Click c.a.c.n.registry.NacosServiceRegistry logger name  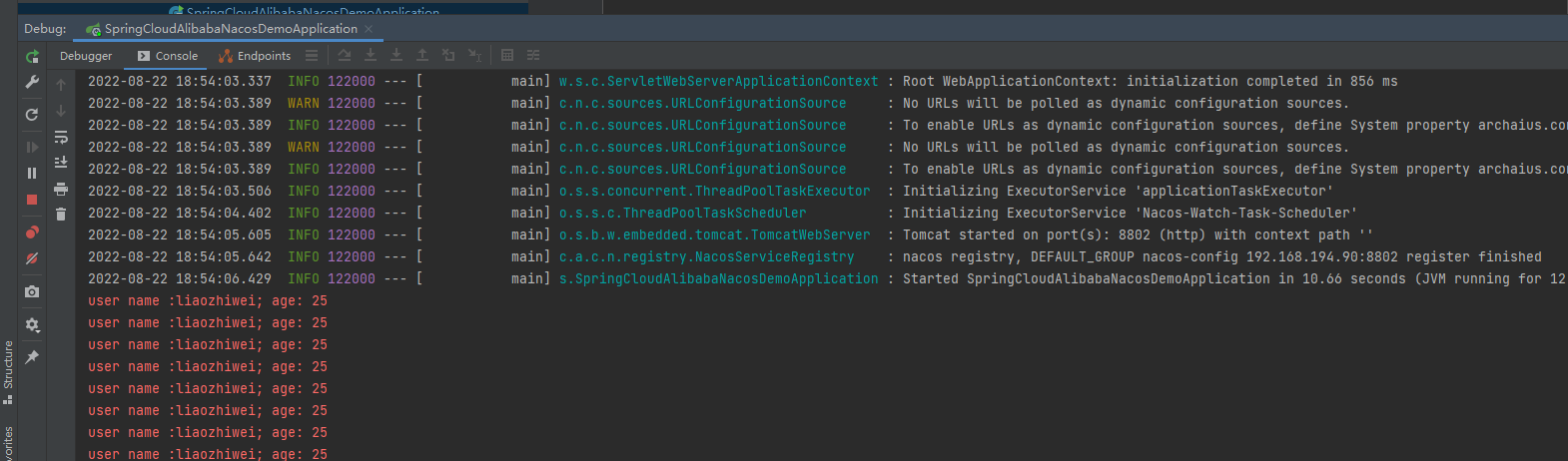pos(706,256)
